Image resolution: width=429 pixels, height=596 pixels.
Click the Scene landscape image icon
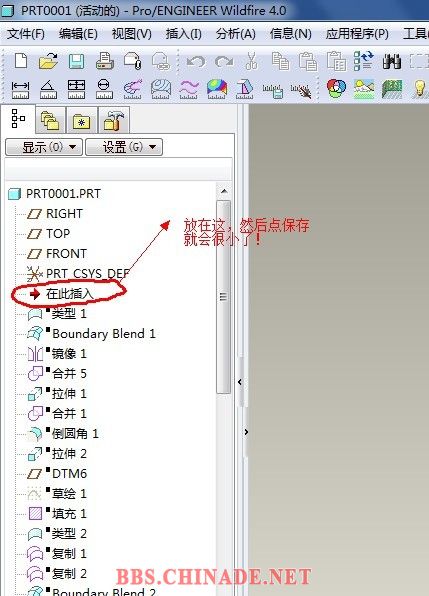click(364, 89)
